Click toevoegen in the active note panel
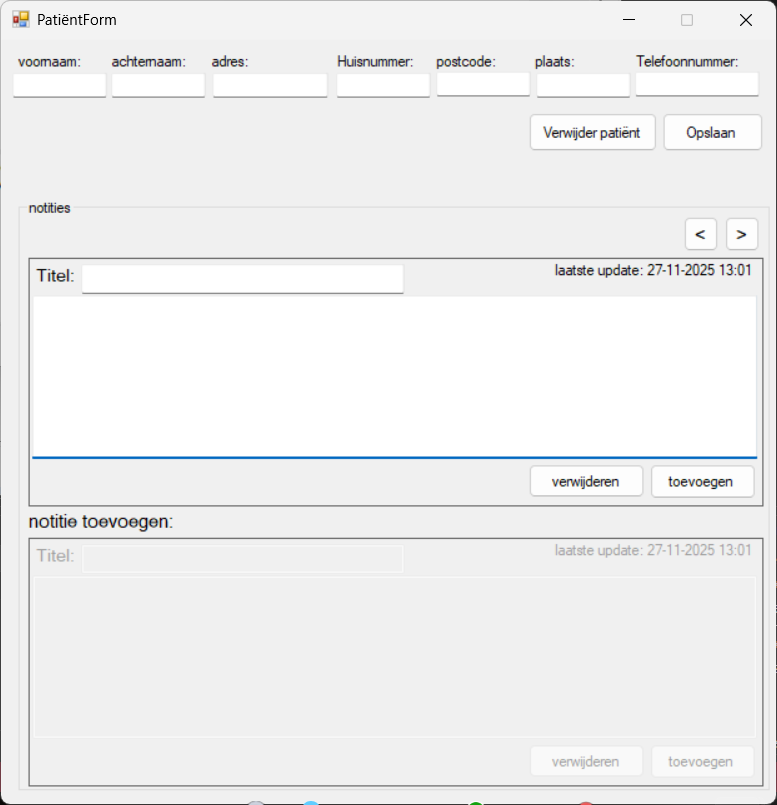 click(702, 481)
